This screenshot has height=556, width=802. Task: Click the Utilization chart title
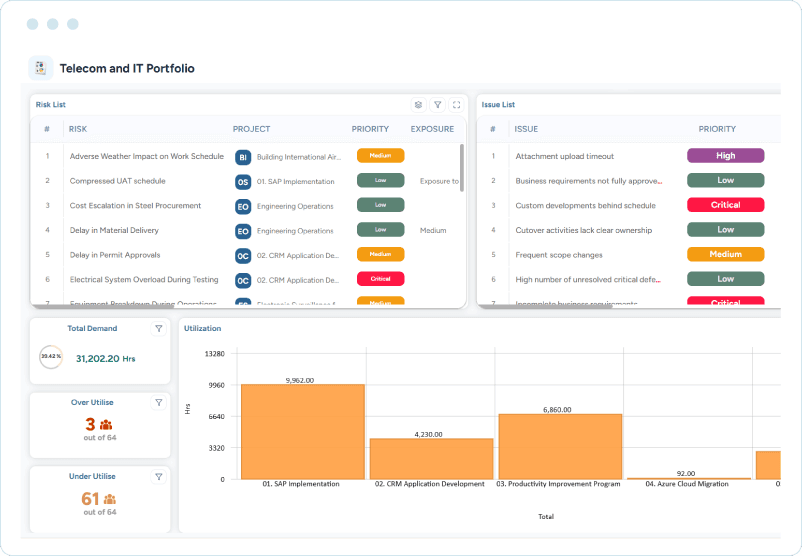click(203, 328)
